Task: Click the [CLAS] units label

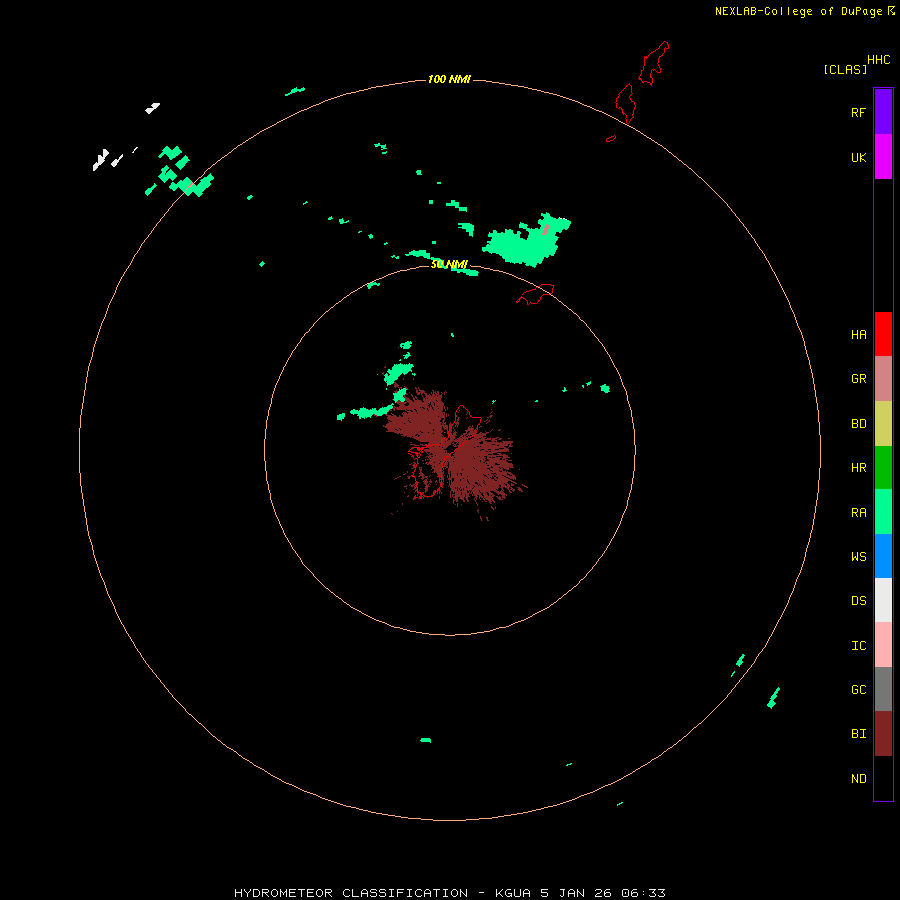Action: click(x=845, y=69)
